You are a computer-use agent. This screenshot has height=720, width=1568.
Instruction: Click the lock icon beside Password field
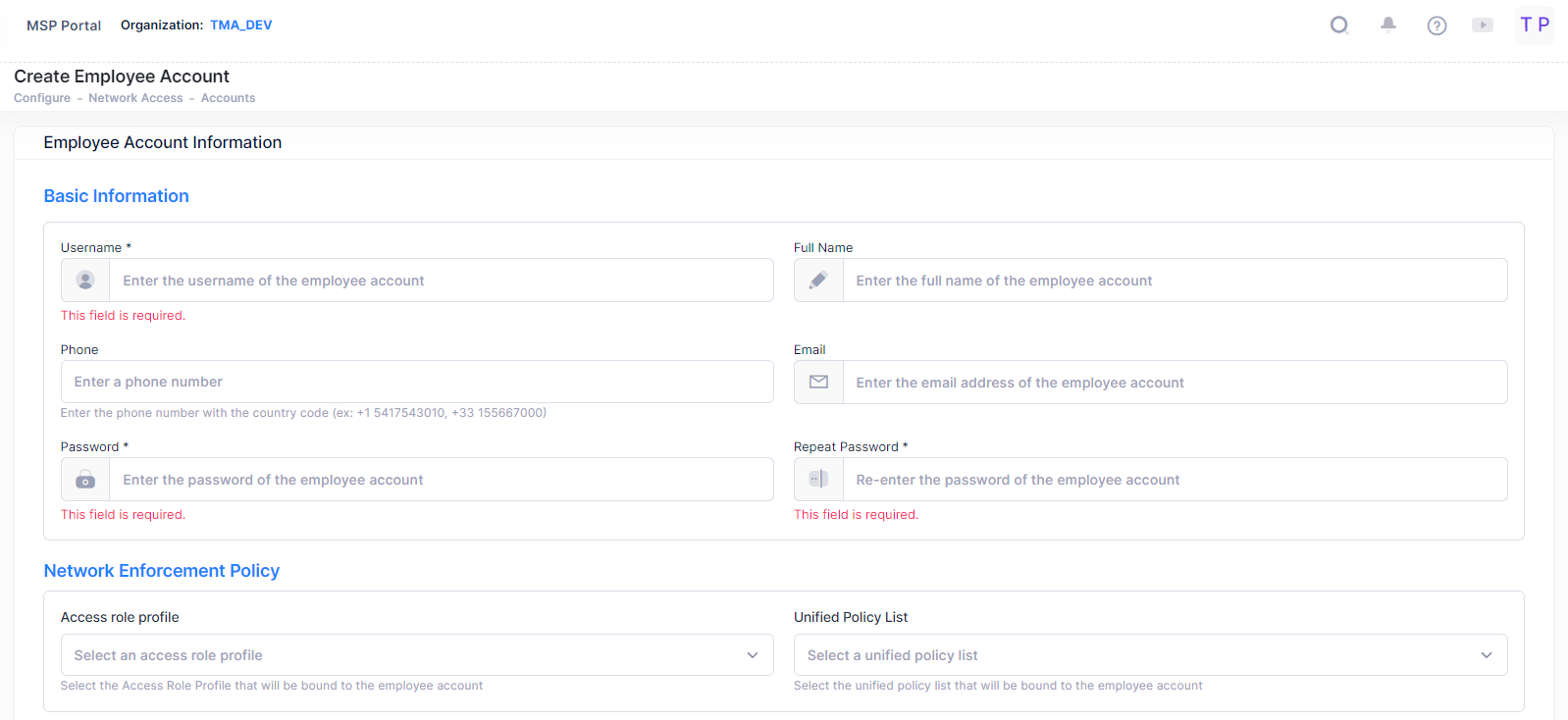pos(85,480)
